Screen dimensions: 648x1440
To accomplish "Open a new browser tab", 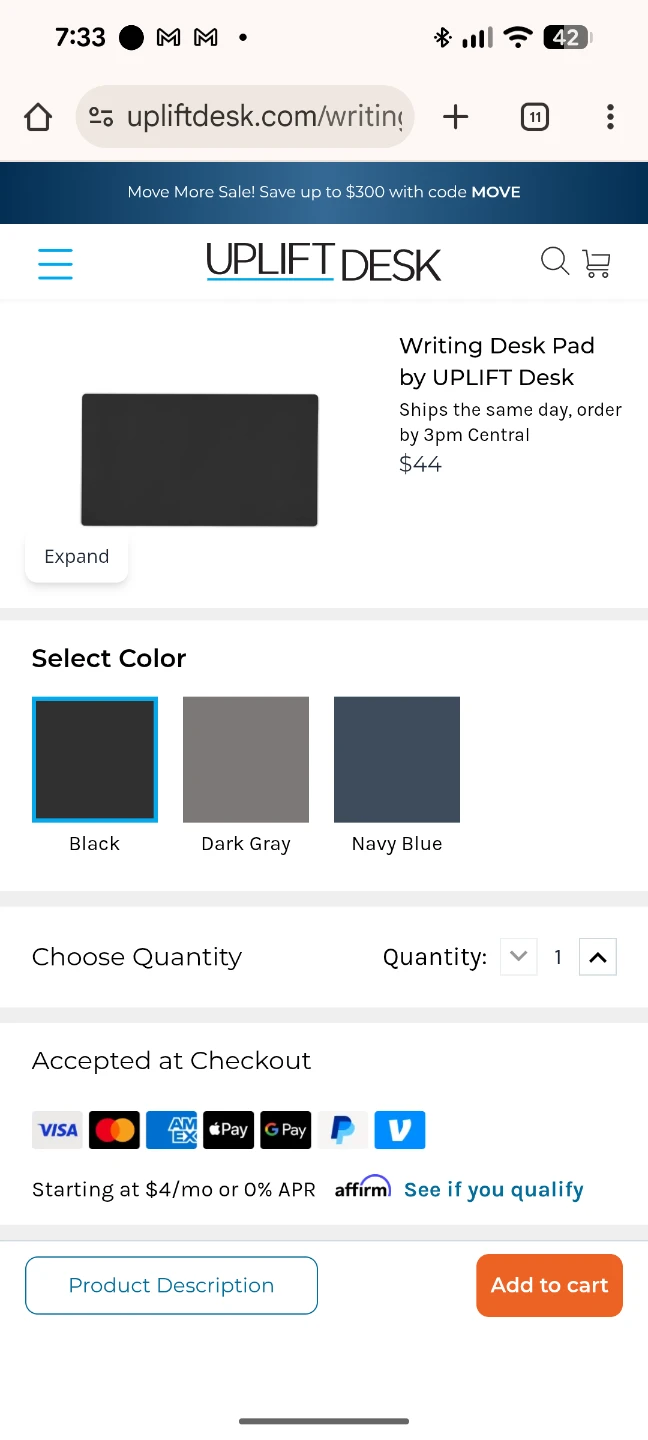I will click(x=455, y=117).
